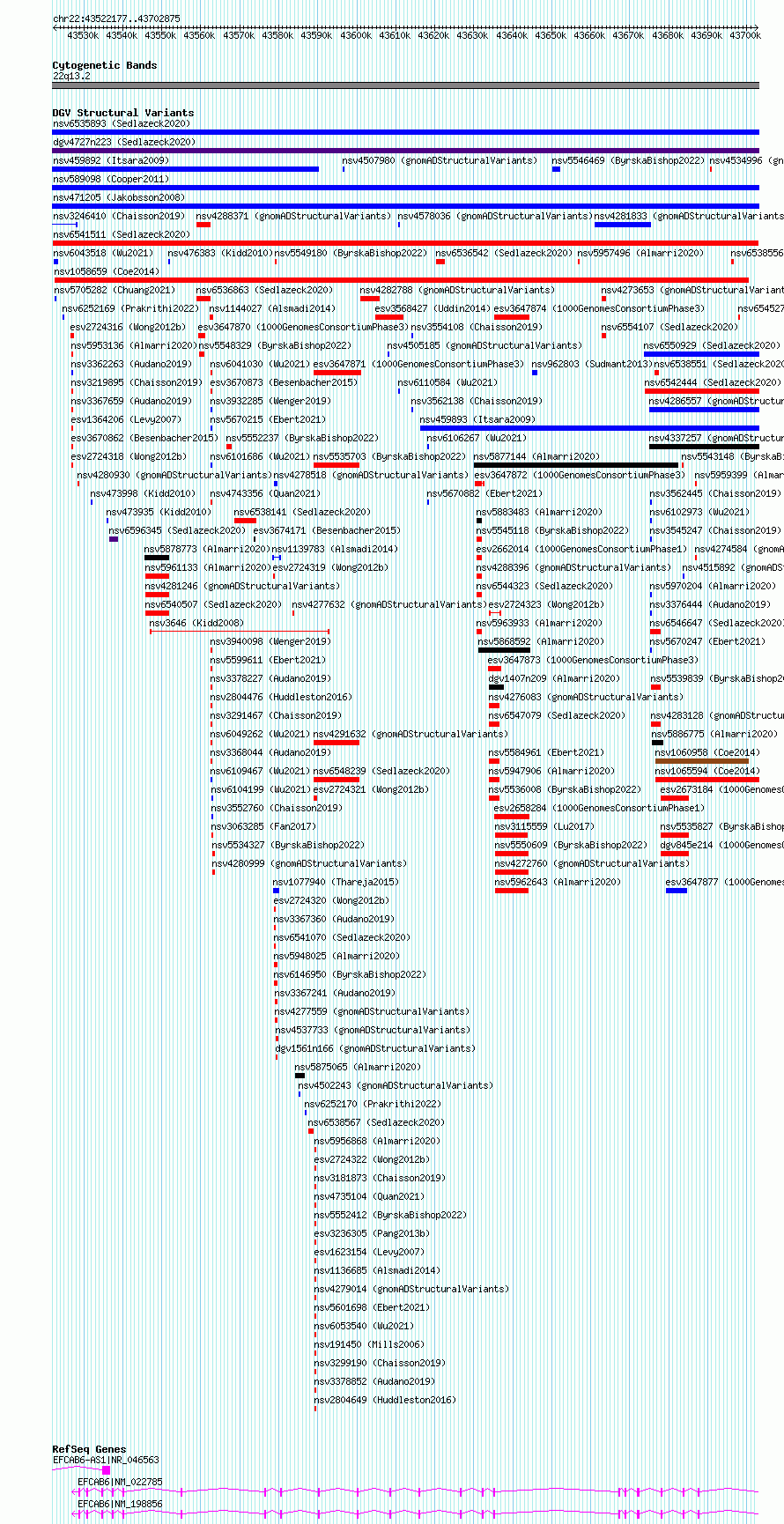Screen dimensions: 784x1524
Task: Click the brown nsv1060958 (Coe2014) bar
Action: point(701,761)
